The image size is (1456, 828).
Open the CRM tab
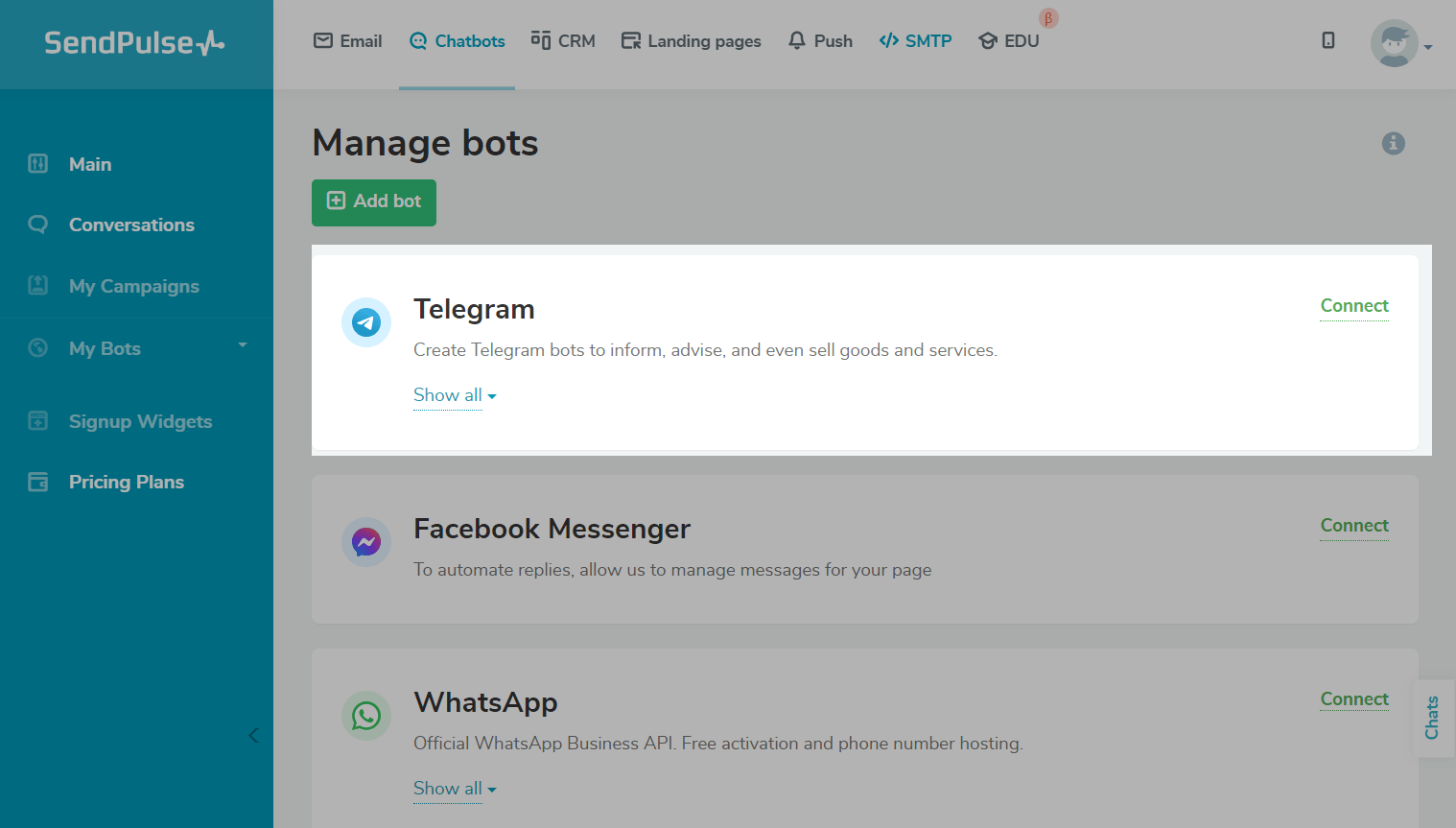tap(563, 41)
